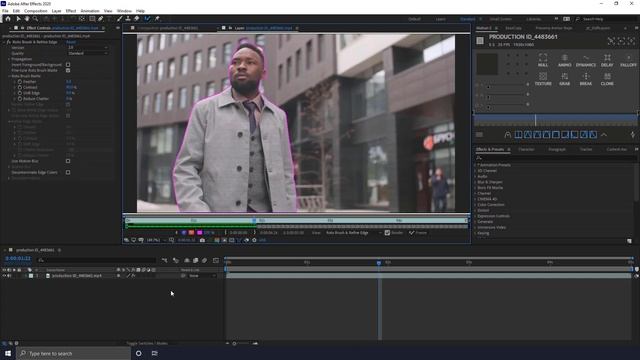Select the Hand tool
640x360 pixels.
(27, 19)
